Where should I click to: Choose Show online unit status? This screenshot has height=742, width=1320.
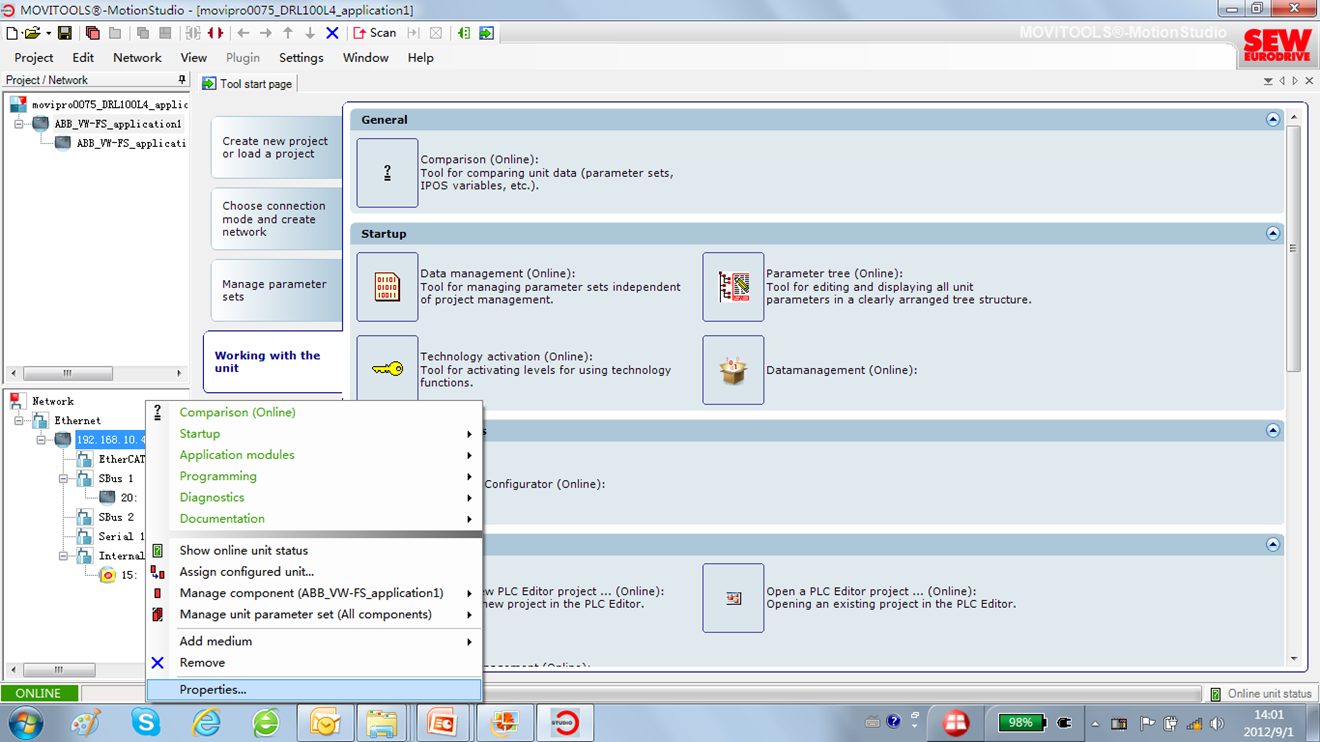tap(243, 550)
